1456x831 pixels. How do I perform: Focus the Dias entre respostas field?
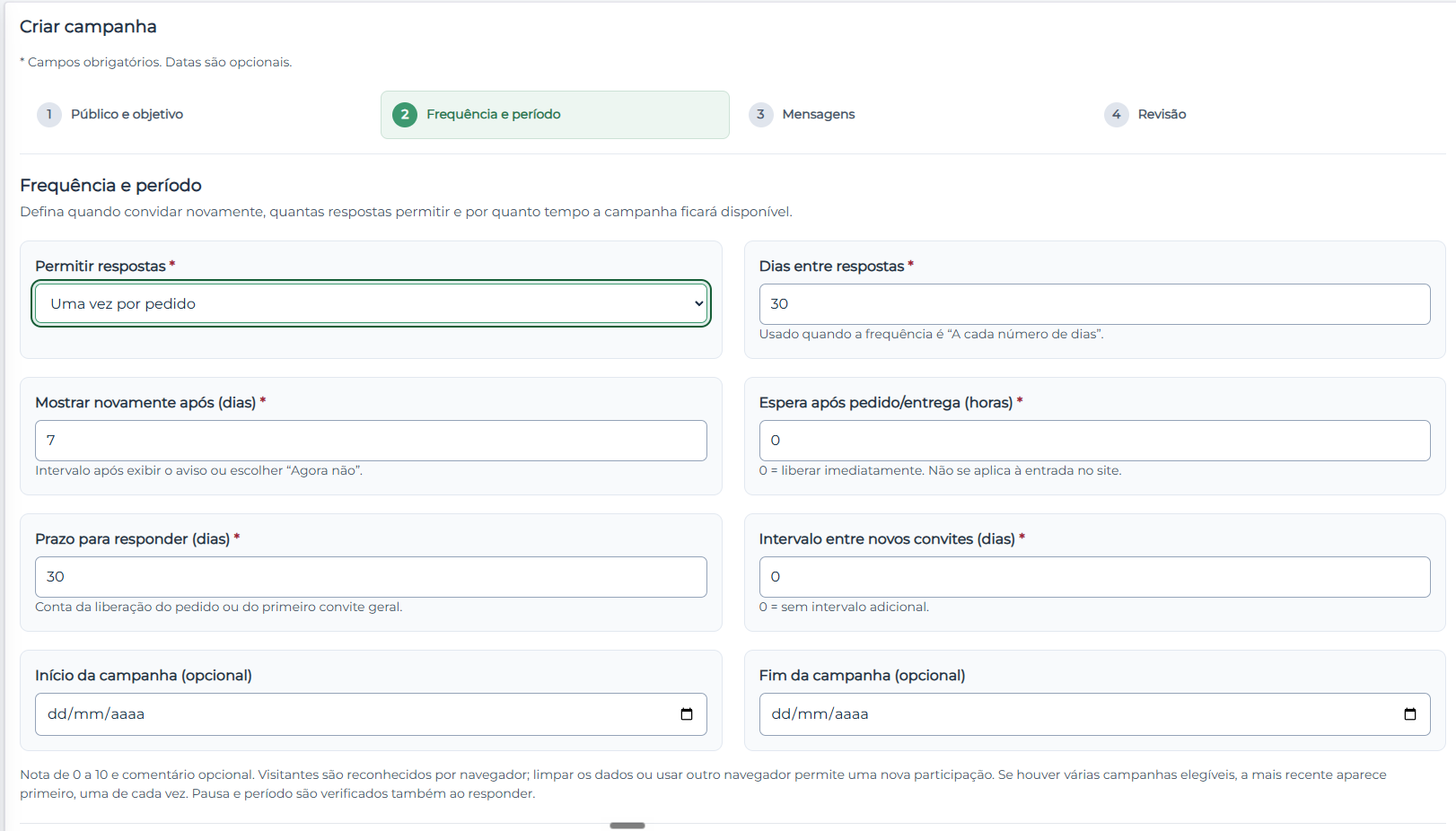tap(1094, 304)
